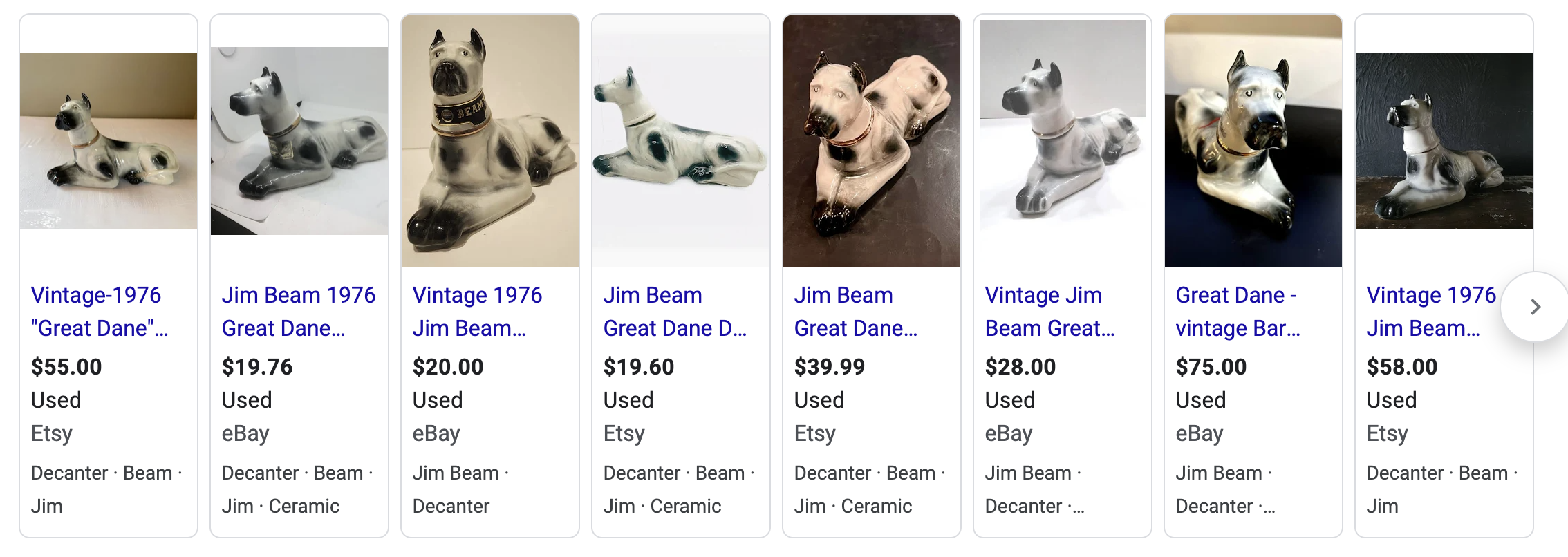Image resolution: width=1568 pixels, height=557 pixels.
Task: Open the $20.00 'Vintage 1976 Jim Beam...' link
Action: click(477, 312)
